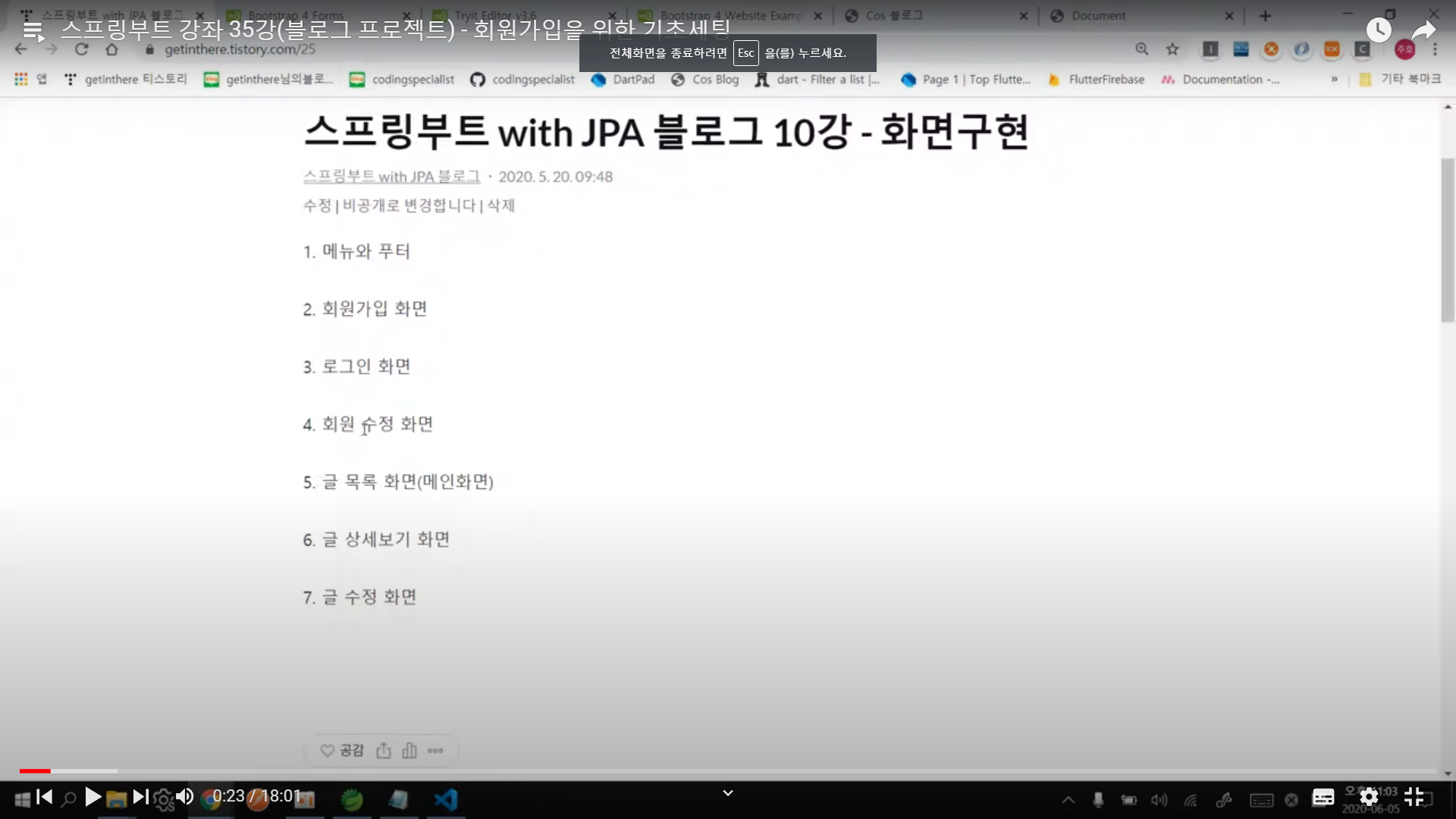This screenshot has width=1456, height=819.
Task: Open the YouTube playlist queue icon
Action: (x=33, y=31)
